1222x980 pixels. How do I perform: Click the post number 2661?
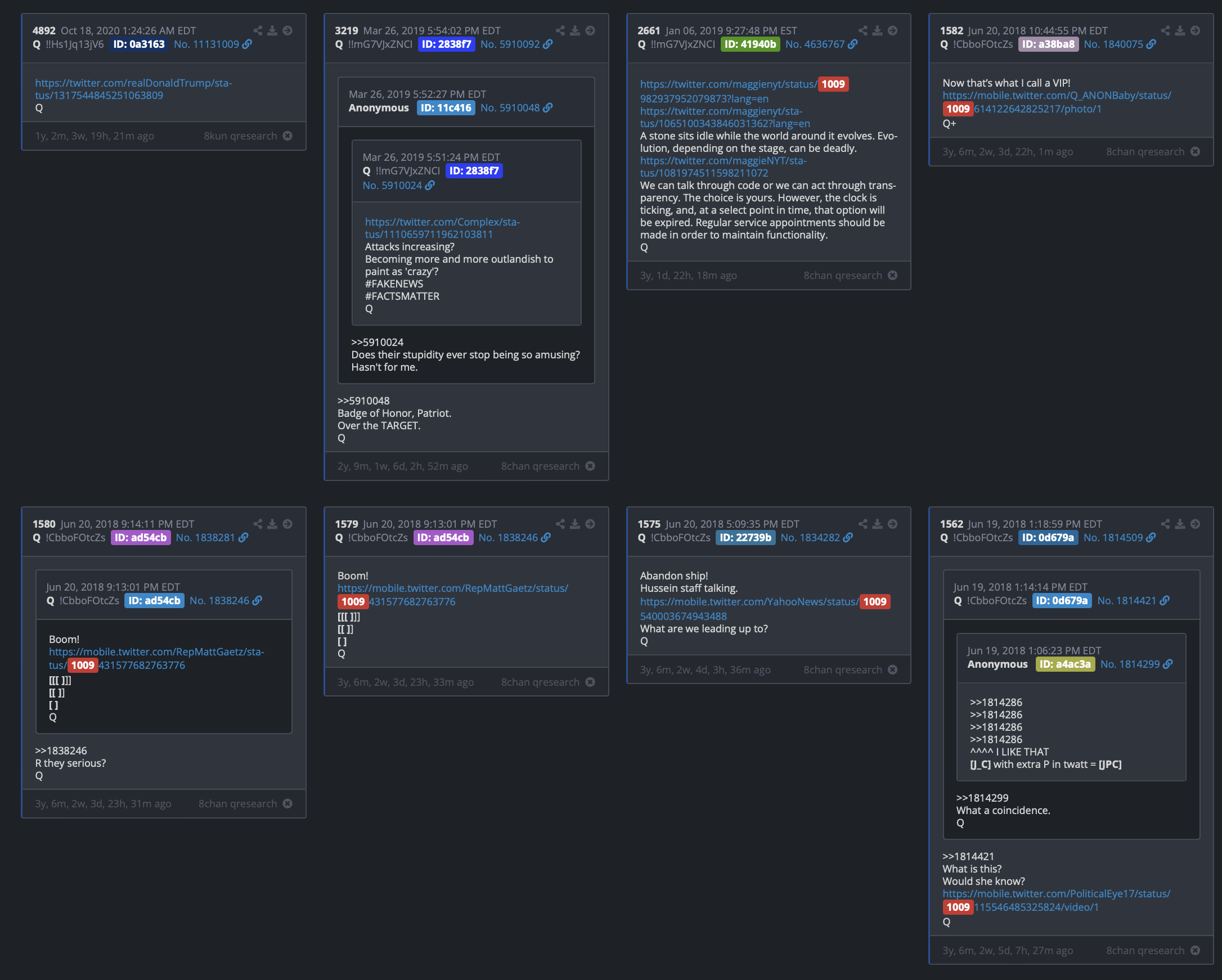pos(649,30)
